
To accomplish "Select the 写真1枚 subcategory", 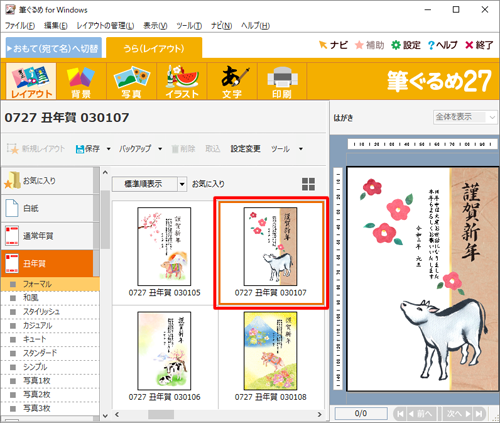I will 50,381.
